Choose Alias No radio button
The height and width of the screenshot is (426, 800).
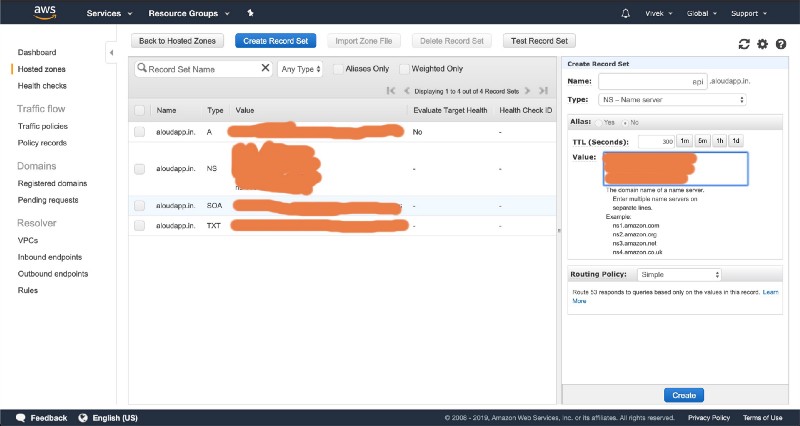click(625, 123)
